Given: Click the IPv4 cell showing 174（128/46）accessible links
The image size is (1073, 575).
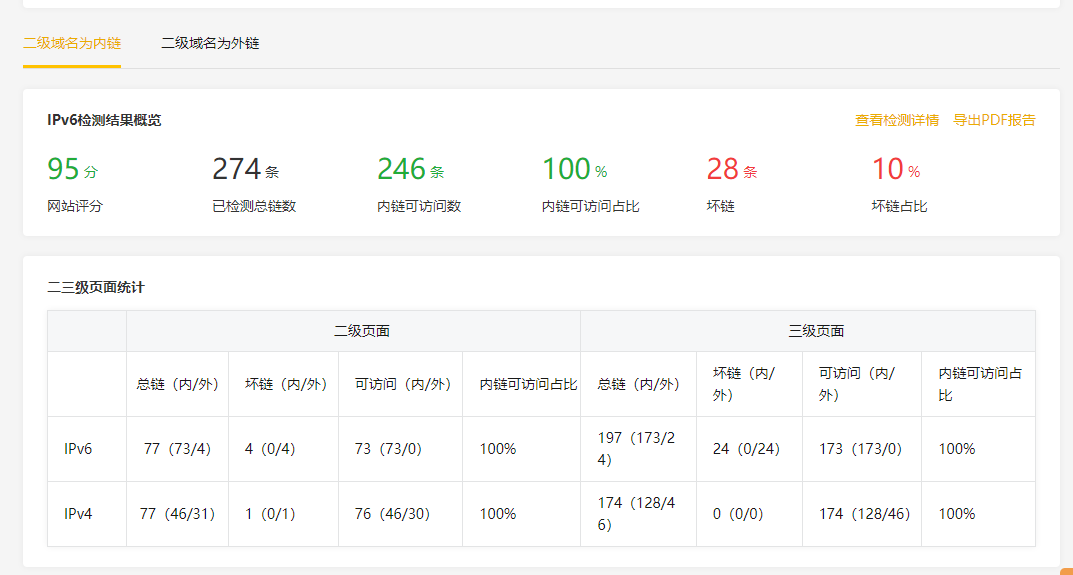Looking at the screenshot, I should [860, 514].
